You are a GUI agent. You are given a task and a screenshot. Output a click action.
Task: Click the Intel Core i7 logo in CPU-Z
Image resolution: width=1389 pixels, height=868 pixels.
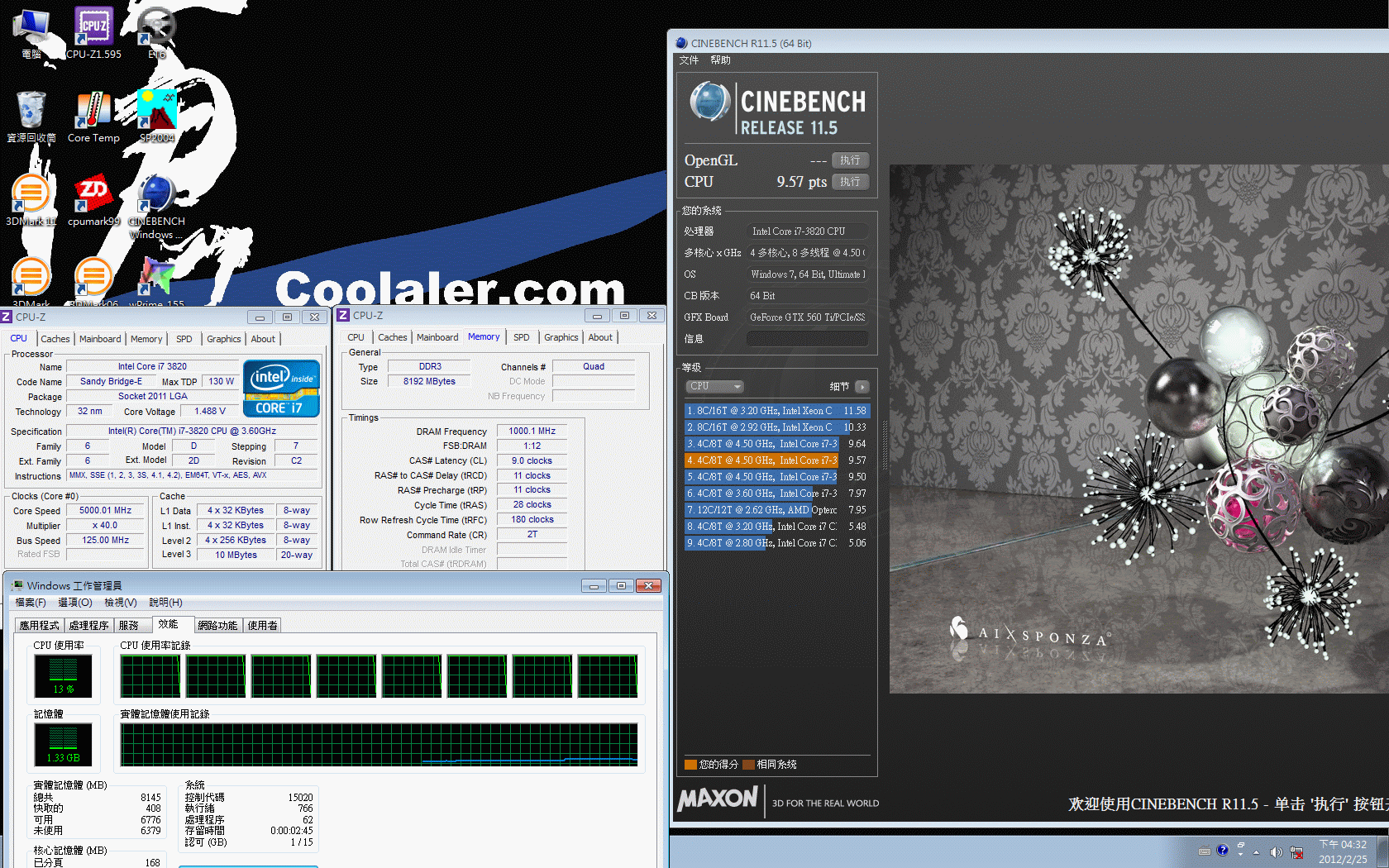click(281, 388)
